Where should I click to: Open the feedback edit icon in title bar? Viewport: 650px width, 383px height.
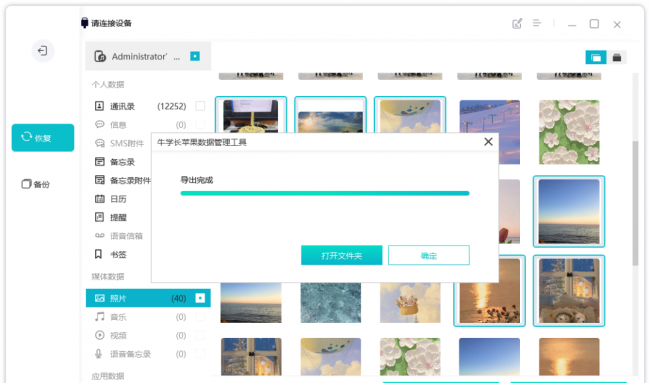pyautogui.click(x=517, y=24)
